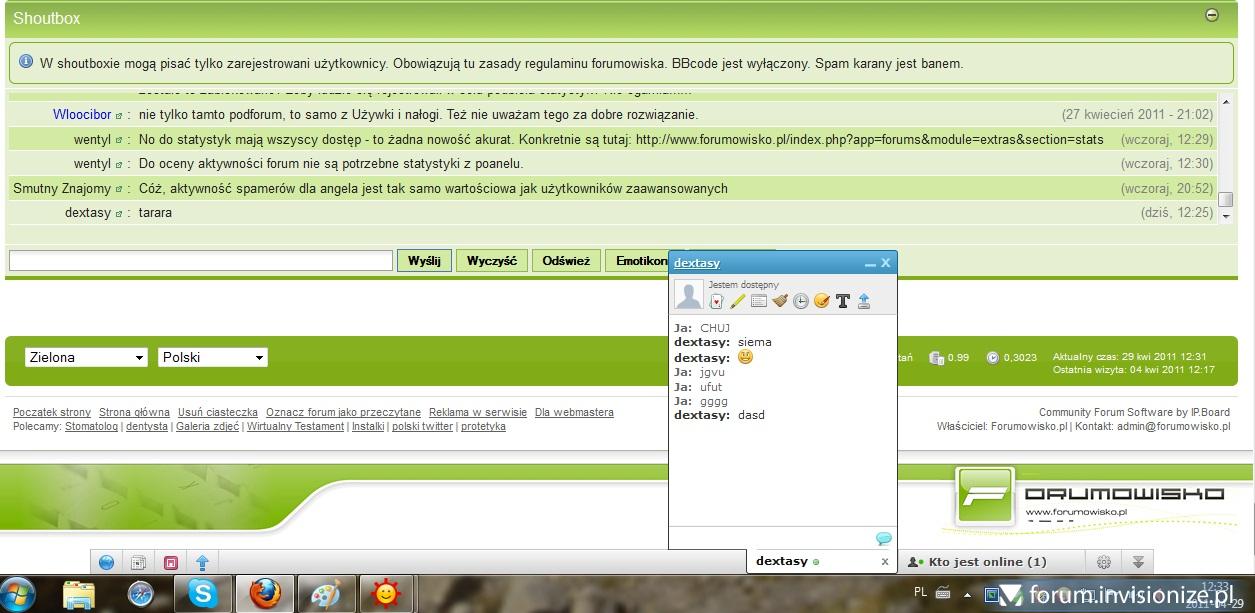Open Reklama w serwisie link
Image resolution: width=1255 pixels, height=613 pixels.
[478, 412]
